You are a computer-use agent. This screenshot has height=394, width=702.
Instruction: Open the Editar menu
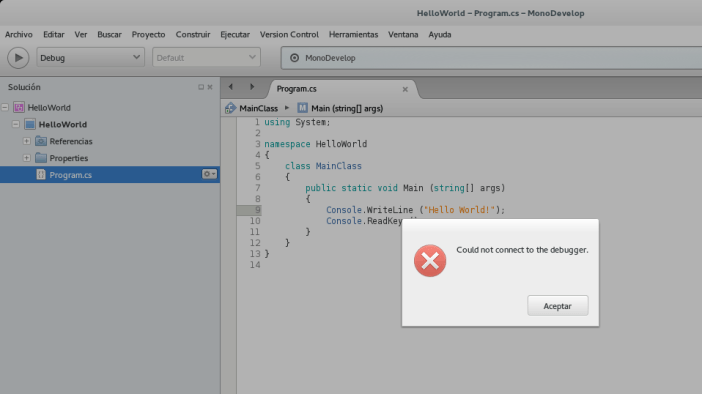point(54,34)
